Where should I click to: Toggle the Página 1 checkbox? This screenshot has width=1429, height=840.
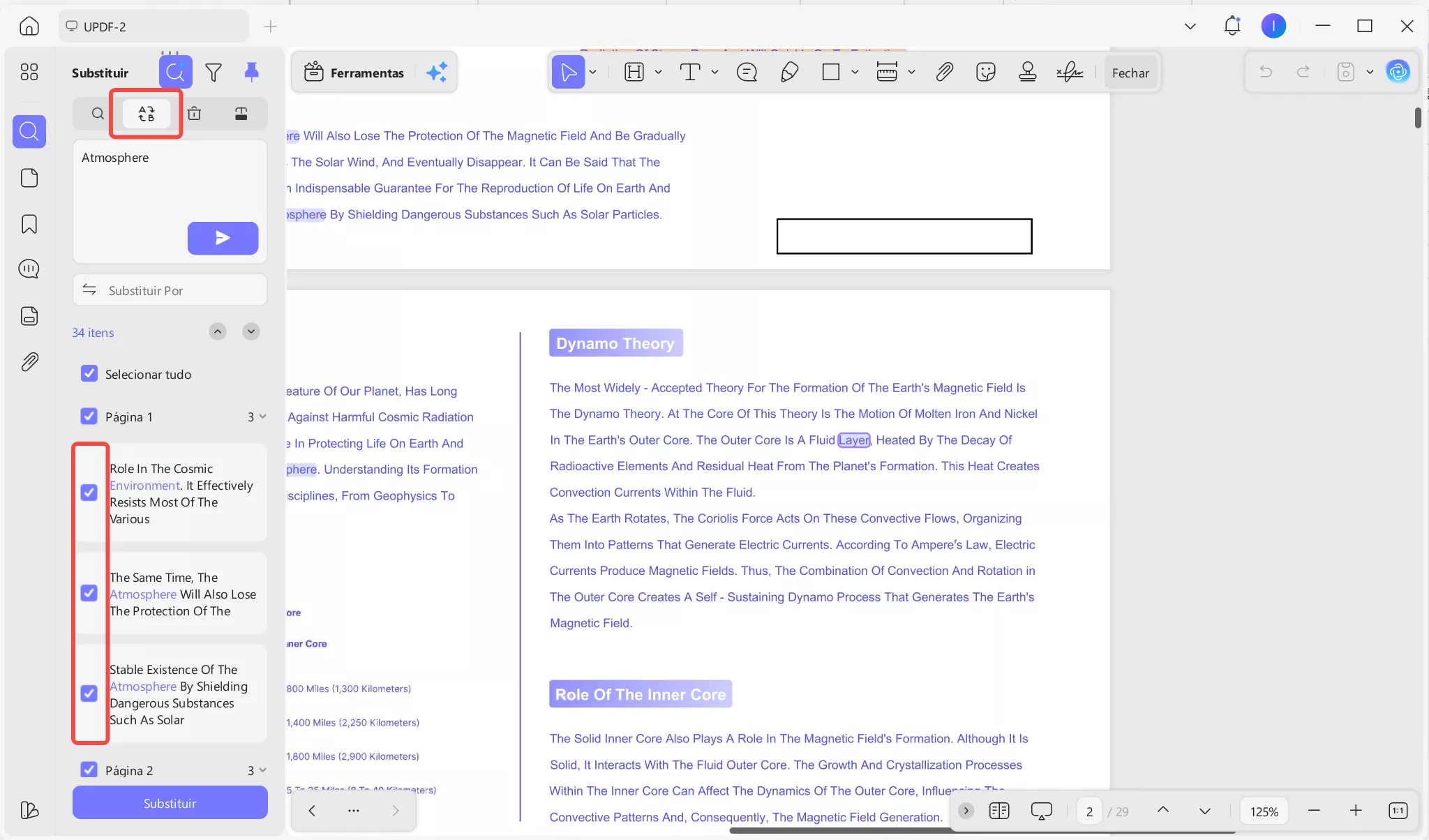point(89,417)
